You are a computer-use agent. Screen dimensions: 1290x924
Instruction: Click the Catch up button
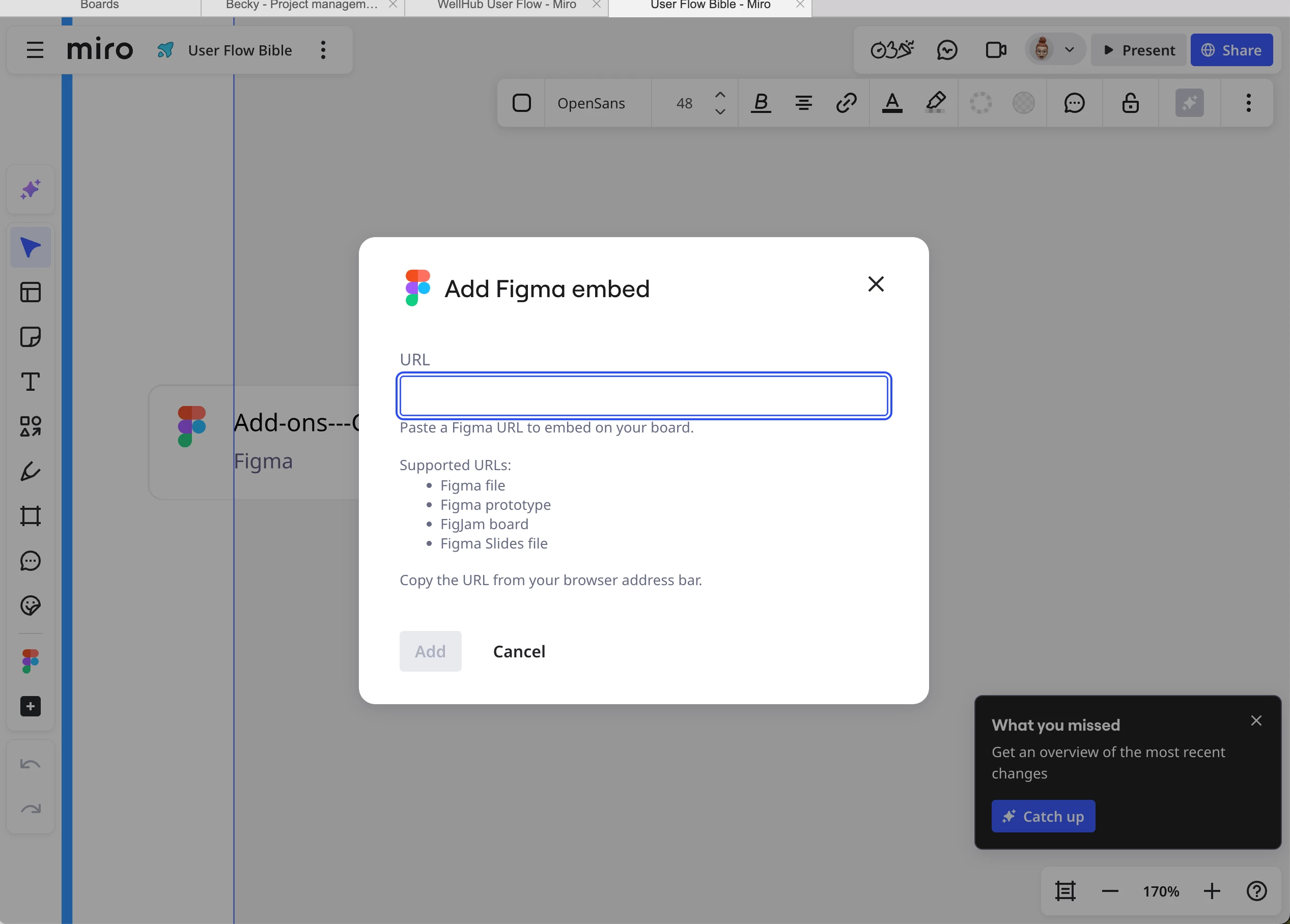pos(1043,816)
